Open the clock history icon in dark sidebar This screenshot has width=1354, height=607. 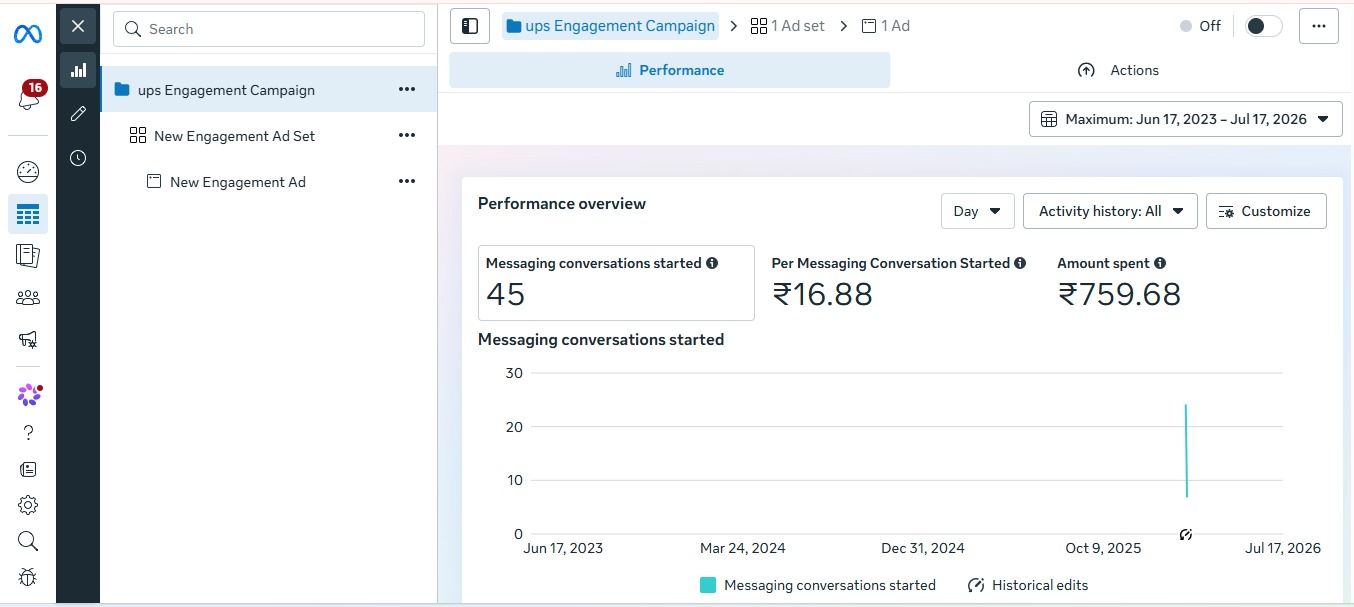pyautogui.click(x=78, y=158)
